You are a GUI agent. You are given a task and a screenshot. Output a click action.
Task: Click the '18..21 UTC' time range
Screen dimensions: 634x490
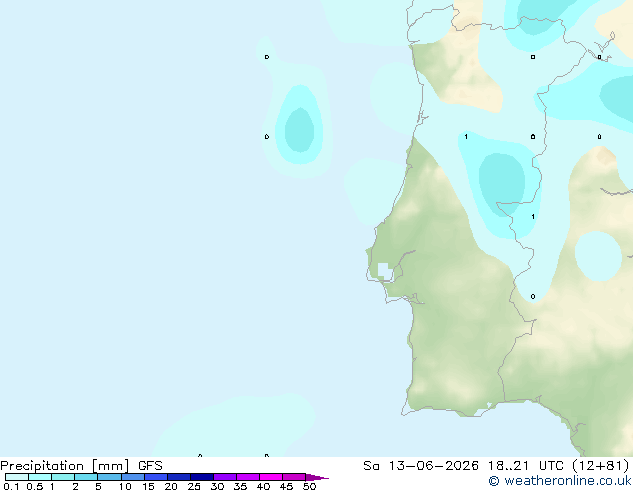[526, 466]
